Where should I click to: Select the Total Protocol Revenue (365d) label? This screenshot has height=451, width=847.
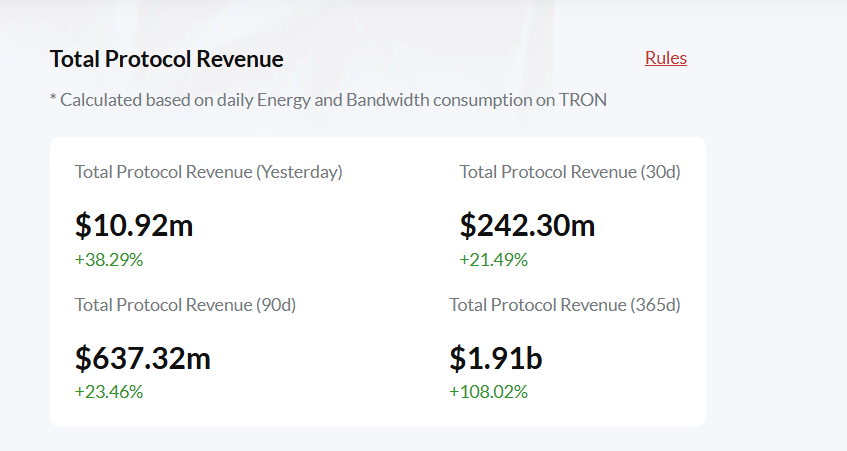tap(564, 304)
